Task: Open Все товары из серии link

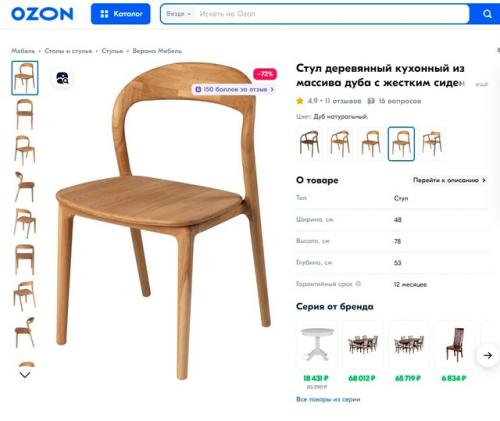Action: (x=328, y=399)
